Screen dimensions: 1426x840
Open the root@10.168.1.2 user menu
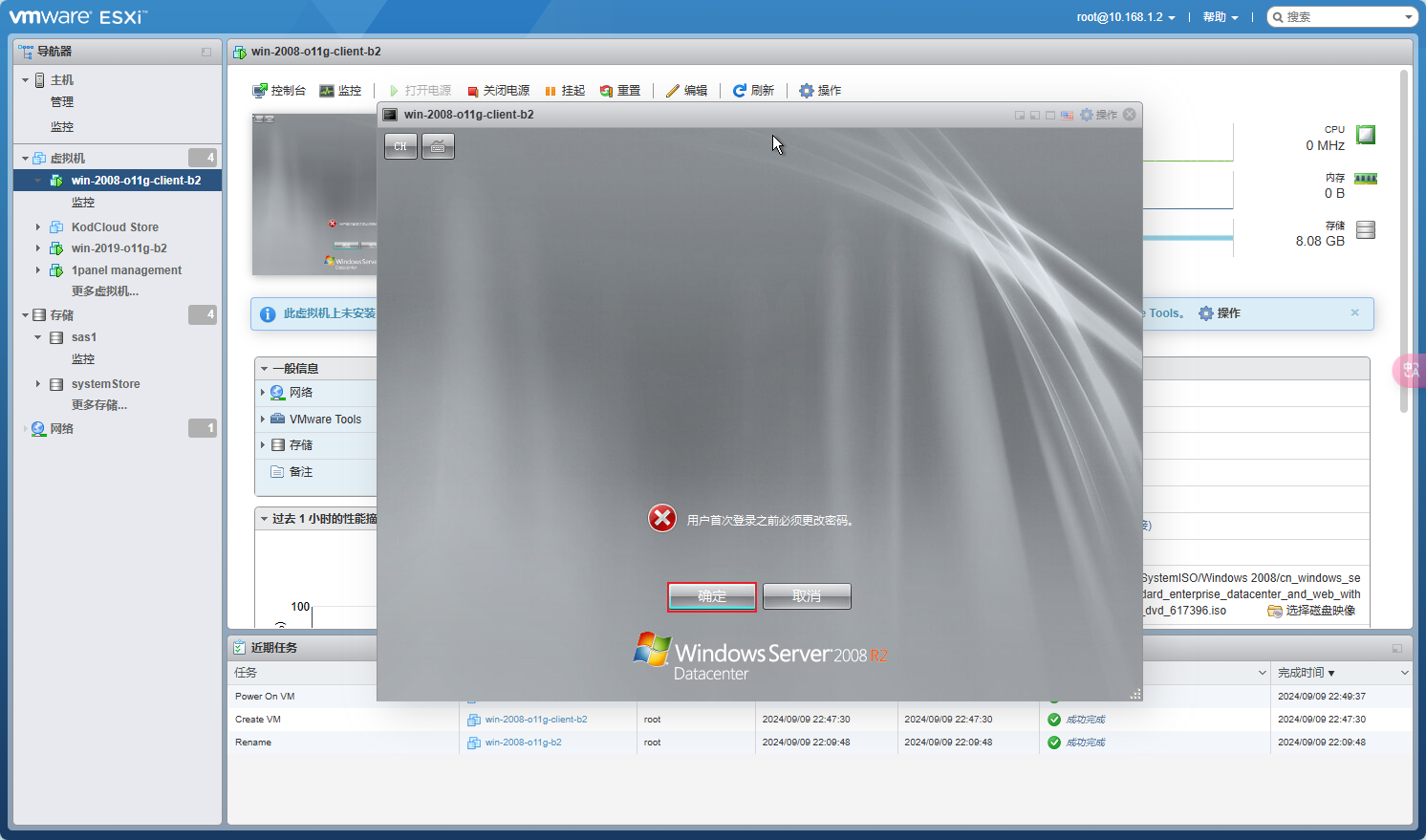(1126, 17)
